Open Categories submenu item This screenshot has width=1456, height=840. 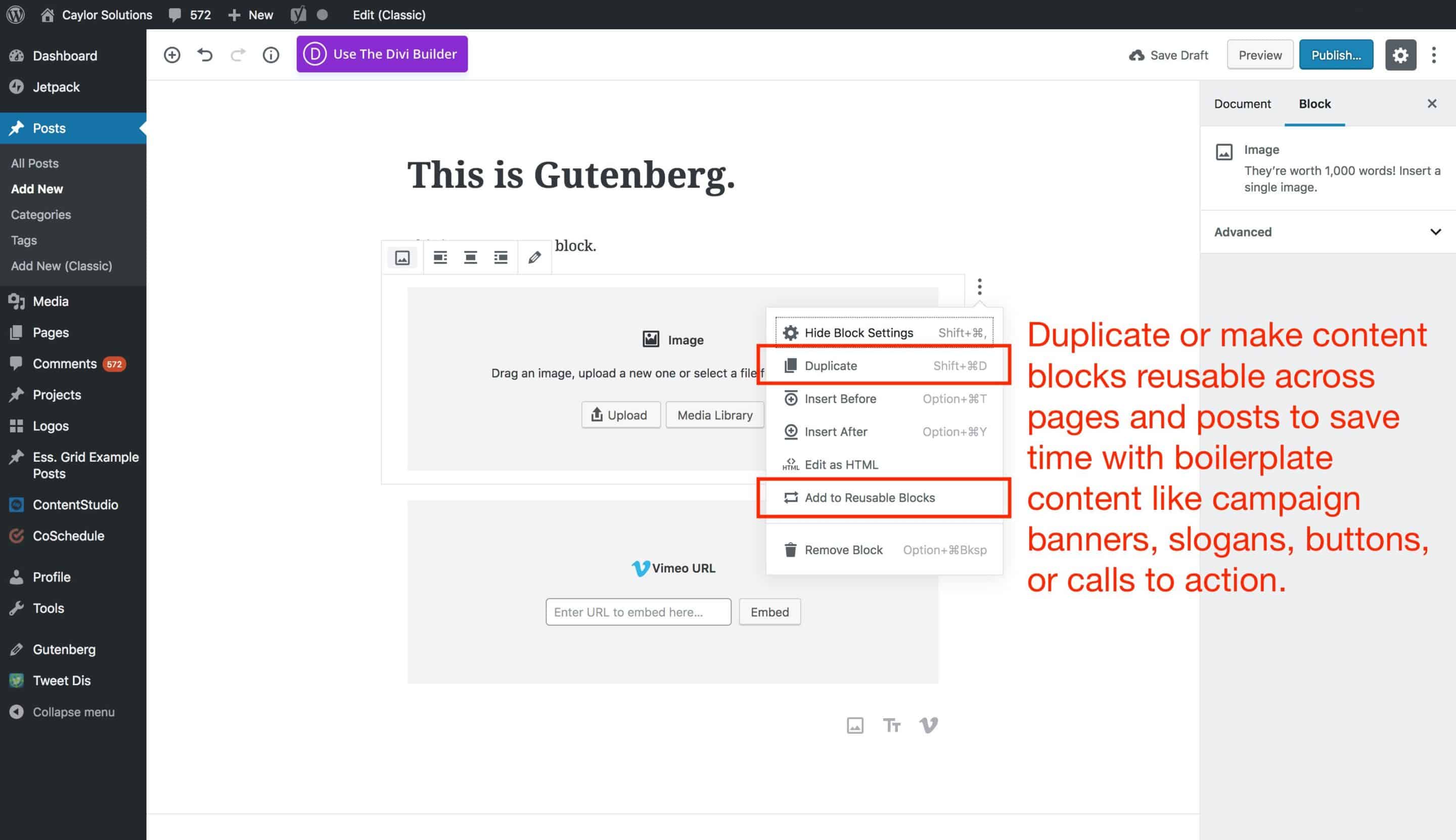pos(41,214)
